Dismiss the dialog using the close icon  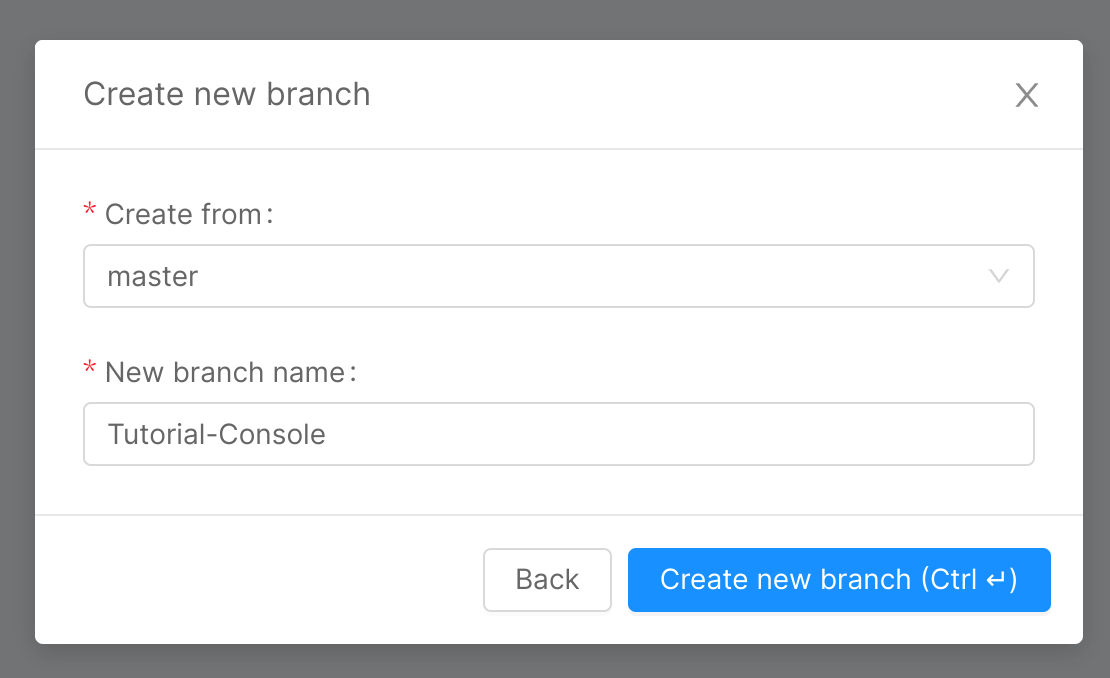(x=1027, y=95)
